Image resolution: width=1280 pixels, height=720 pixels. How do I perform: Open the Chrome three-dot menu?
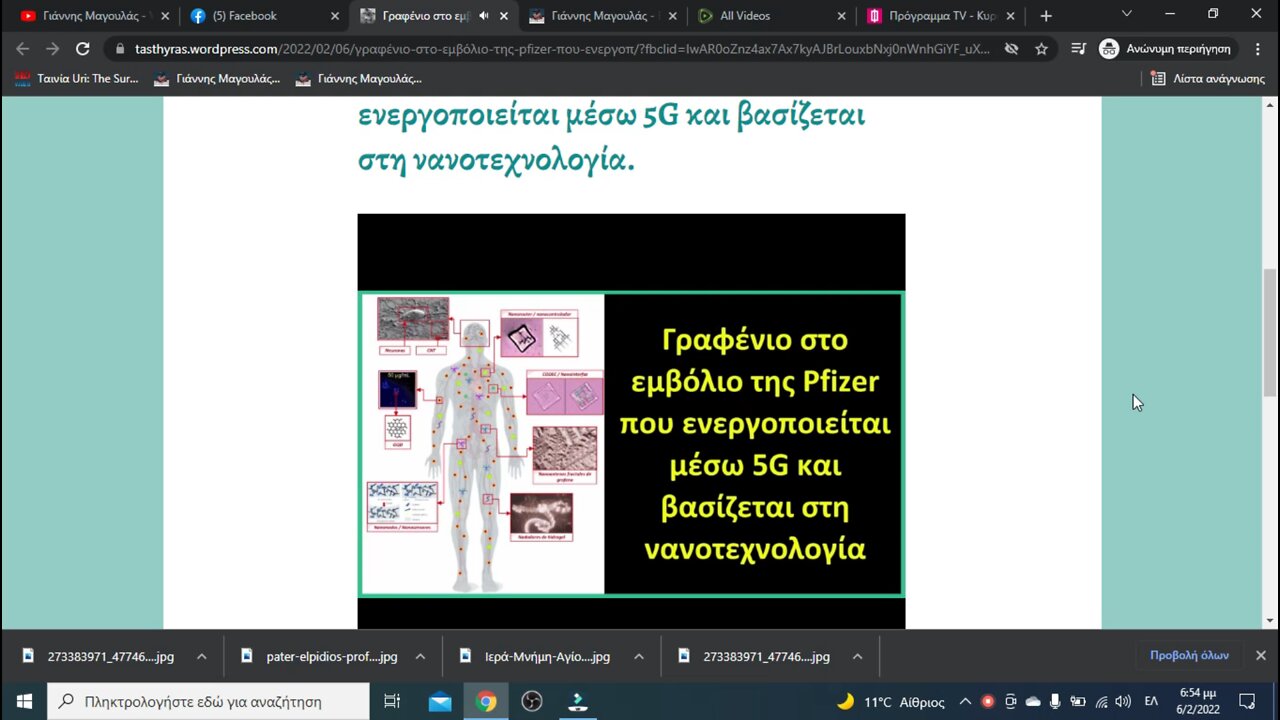[1257, 48]
